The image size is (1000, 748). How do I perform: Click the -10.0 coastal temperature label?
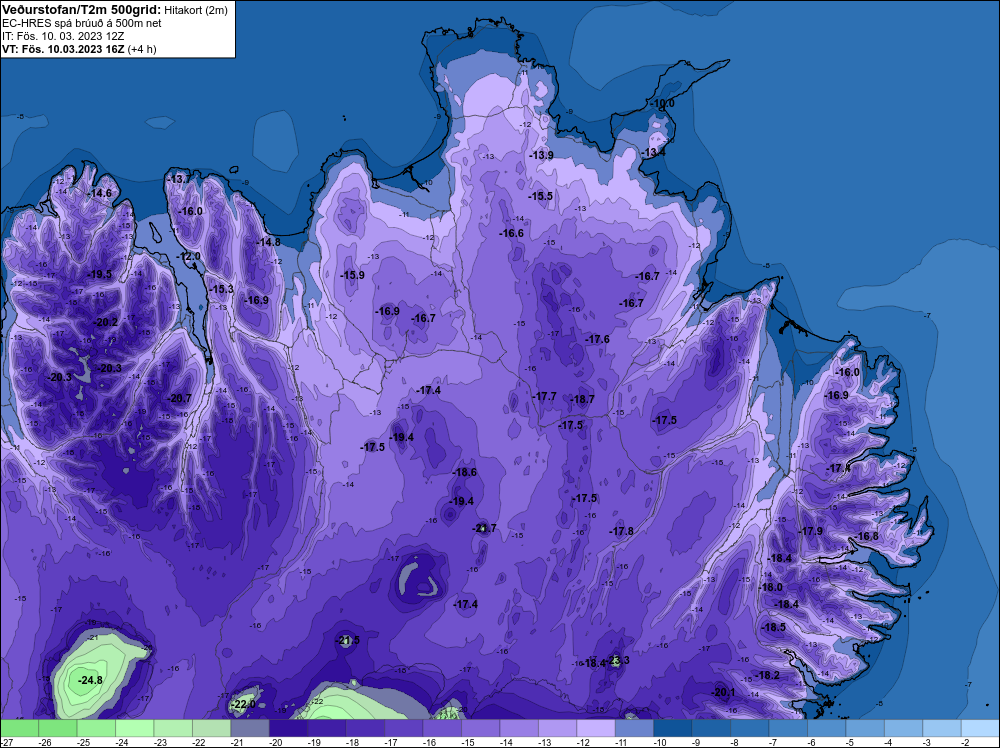coord(662,103)
